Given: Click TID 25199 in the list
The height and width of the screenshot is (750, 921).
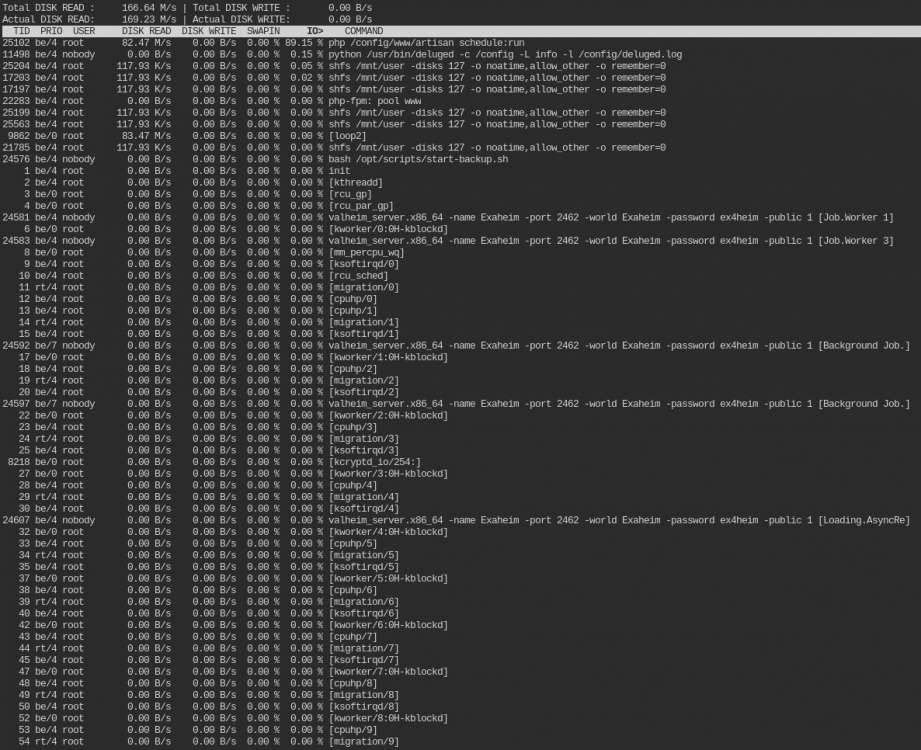Looking at the screenshot, I should (16, 113).
